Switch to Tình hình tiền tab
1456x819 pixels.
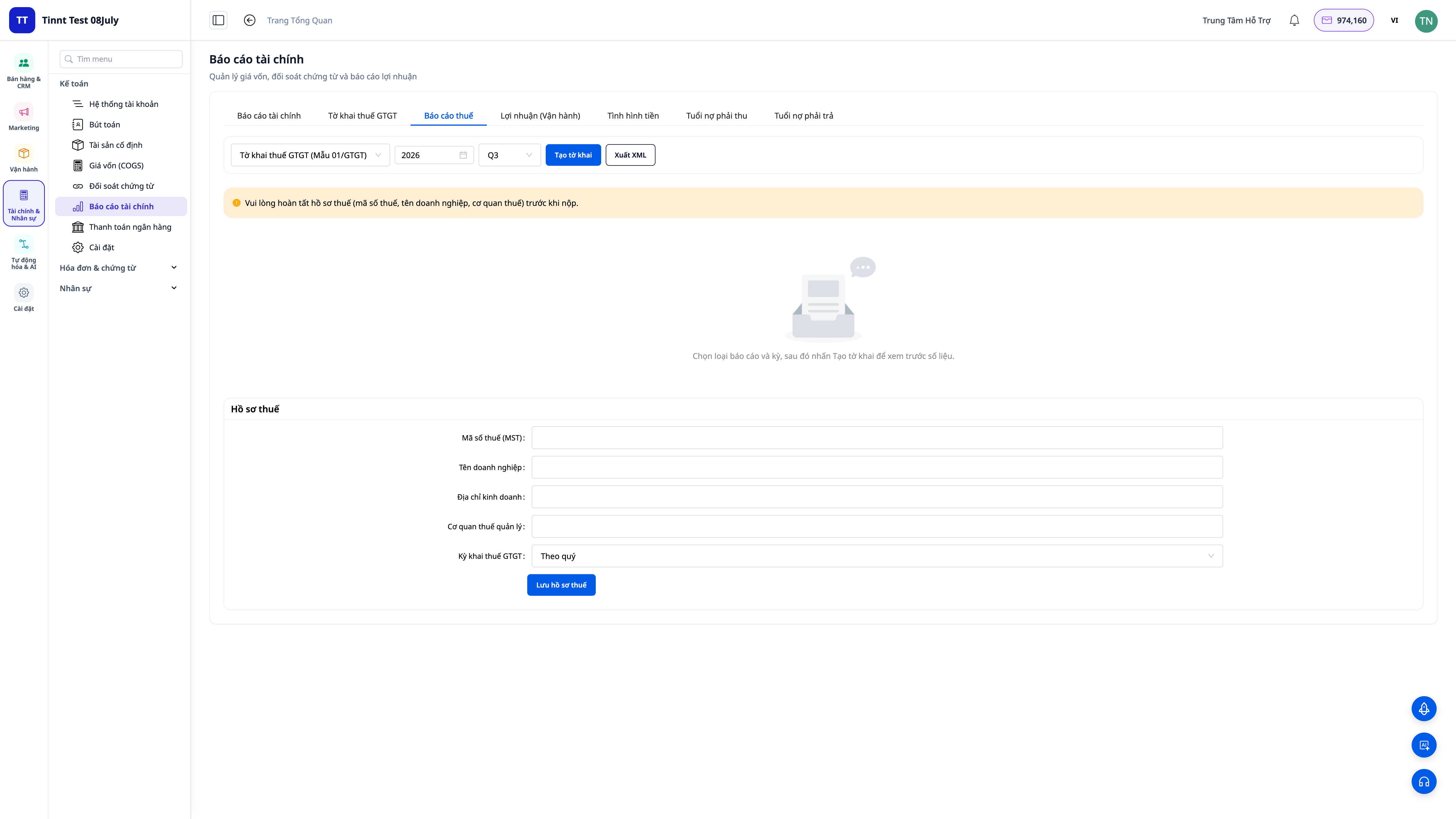(x=633, y=115)
